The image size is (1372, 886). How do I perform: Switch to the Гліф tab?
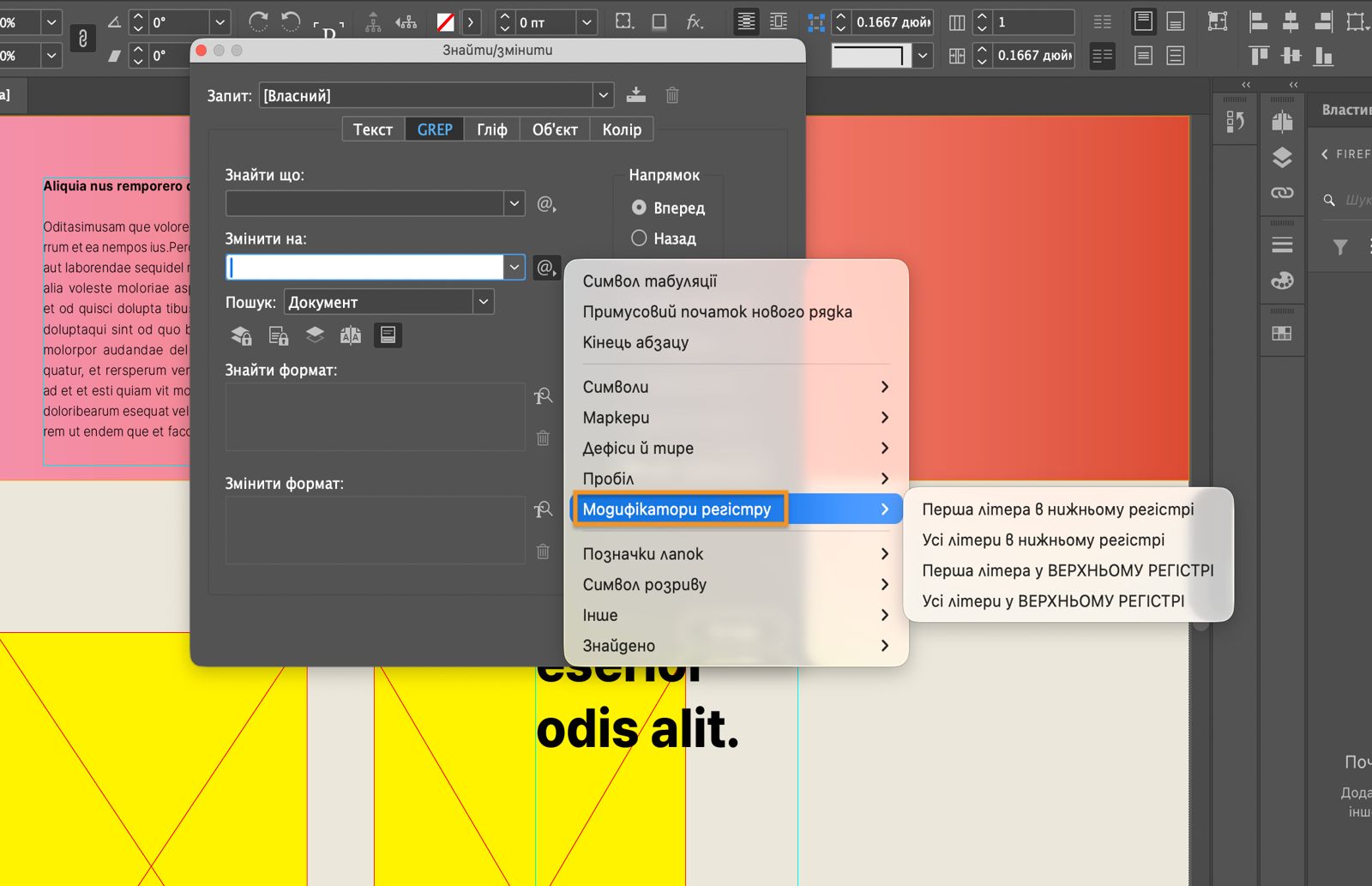492,130
